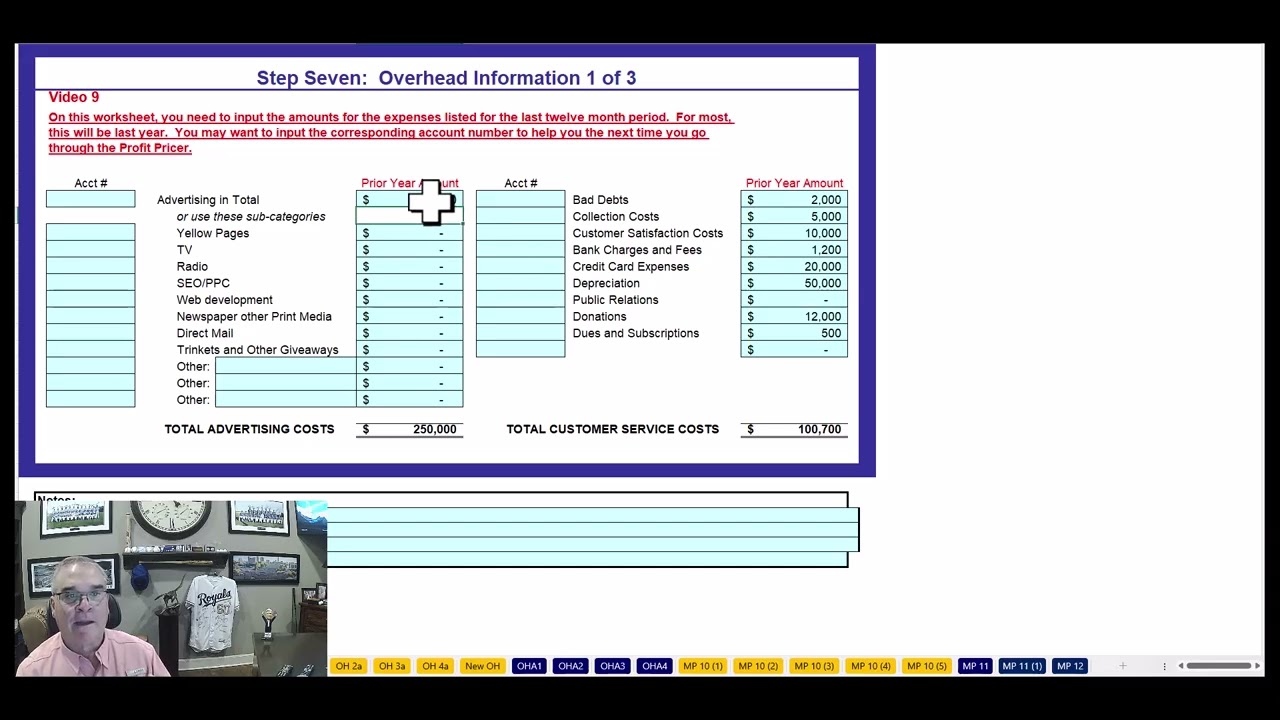Select Newspaper other Print Media amount cell
The height and width of the screenshot is (720, 1280).
click(x=410, y=317)
